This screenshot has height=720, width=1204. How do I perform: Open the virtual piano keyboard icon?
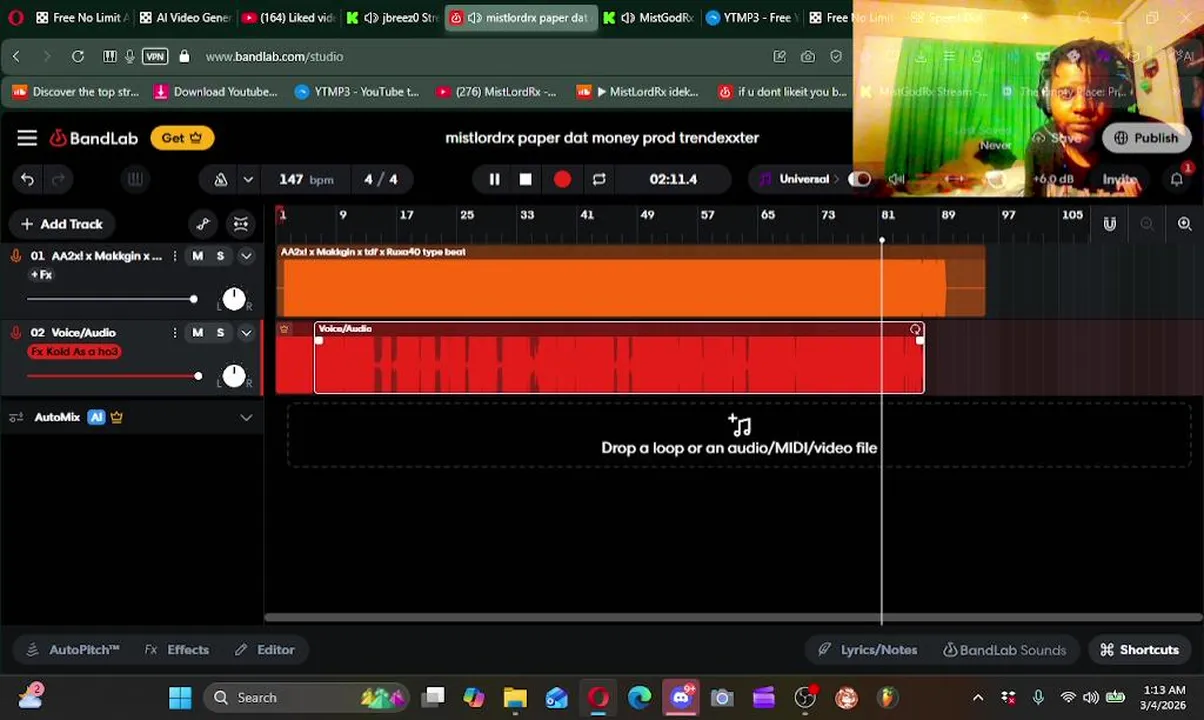coord(135,179)
